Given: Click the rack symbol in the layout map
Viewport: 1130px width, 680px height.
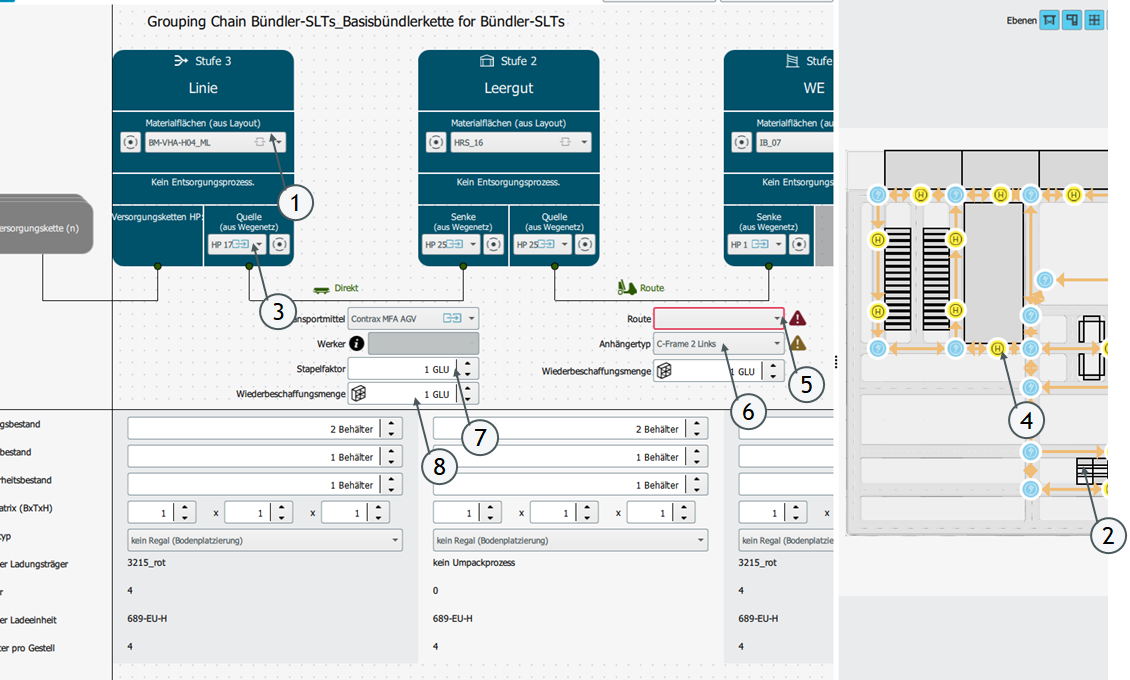Looking at the screenshot, I should [1091, 472].
